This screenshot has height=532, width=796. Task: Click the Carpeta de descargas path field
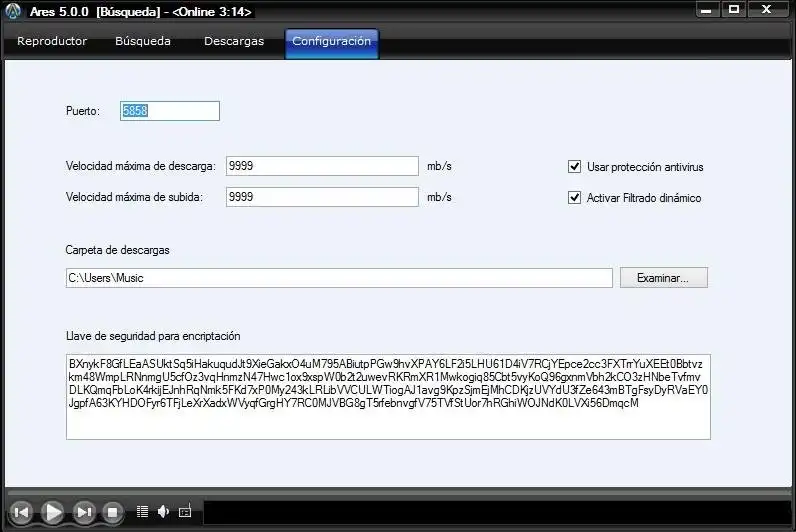tap(339, 278)
